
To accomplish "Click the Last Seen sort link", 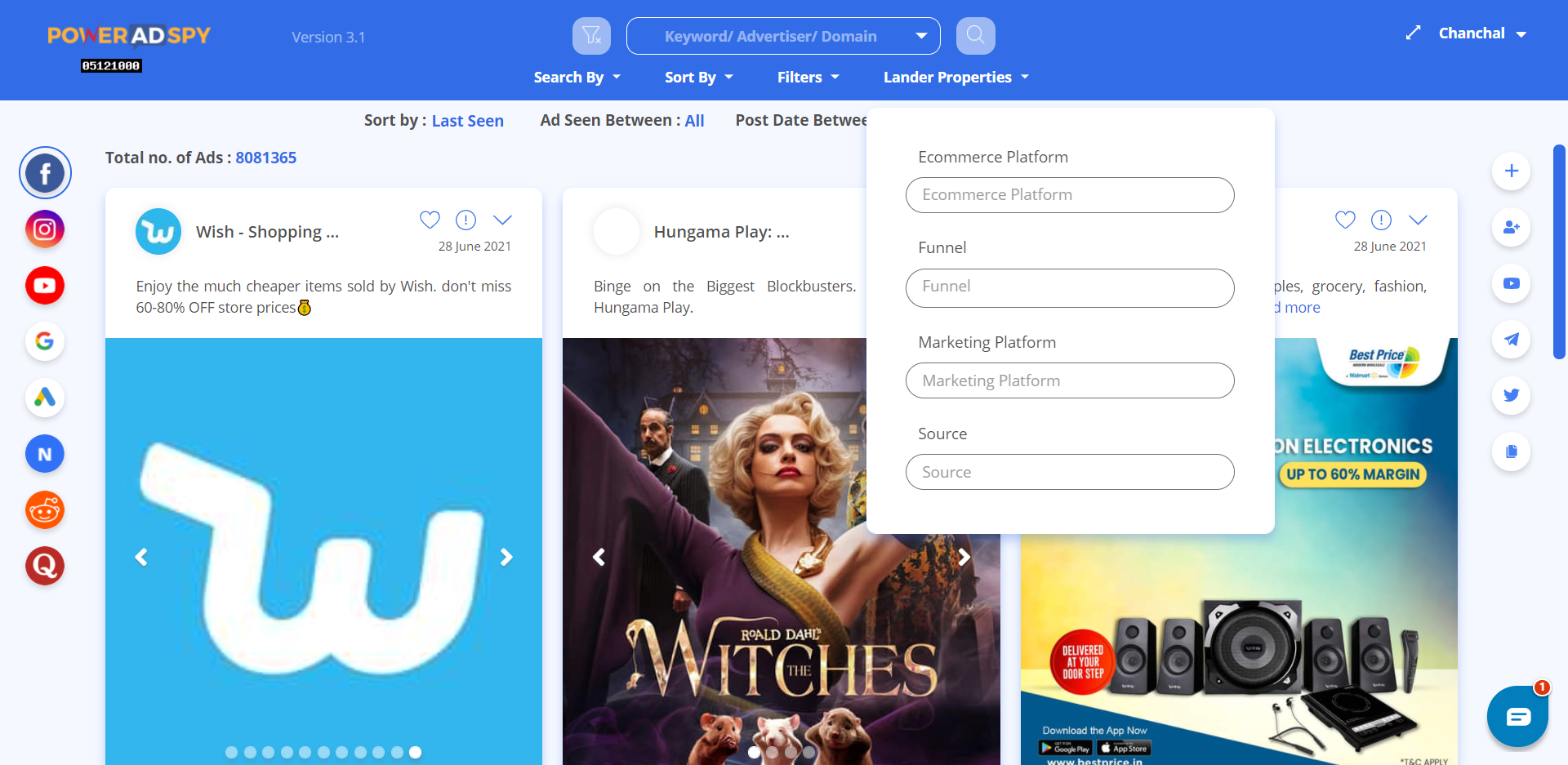I will pyautogui.click(x=467, y=121).
